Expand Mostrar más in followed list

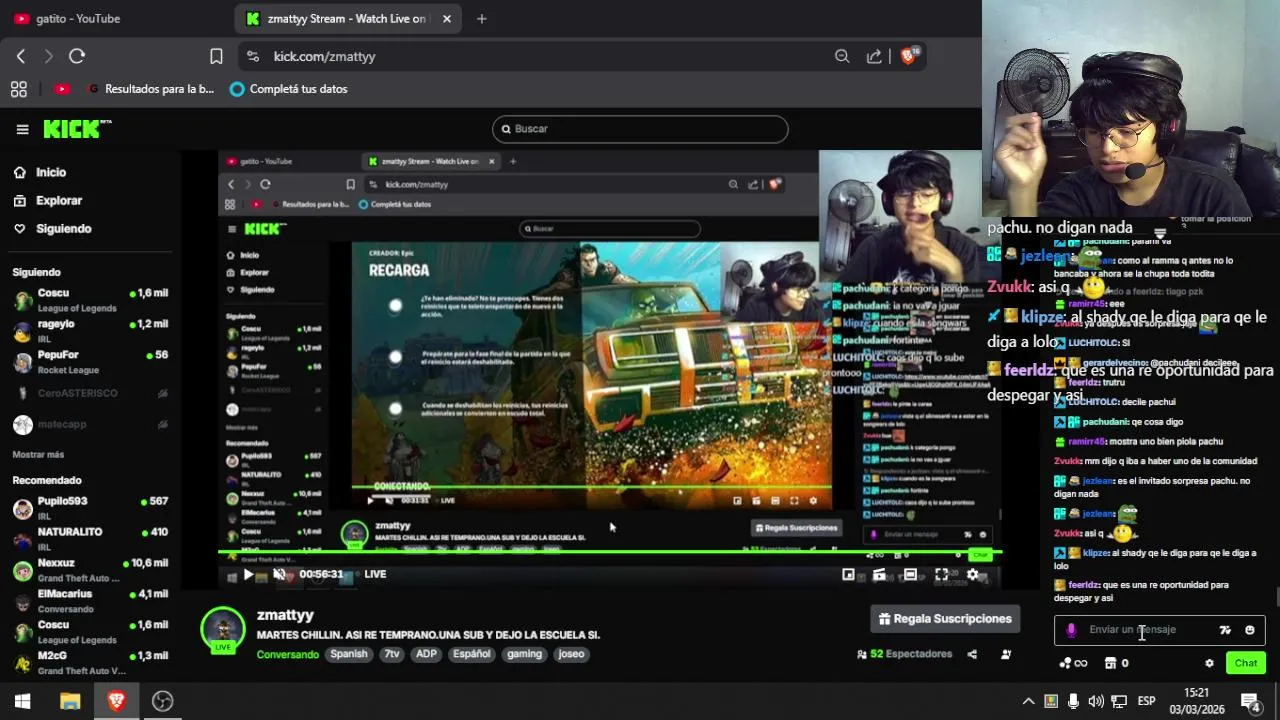tap(38, 454)
